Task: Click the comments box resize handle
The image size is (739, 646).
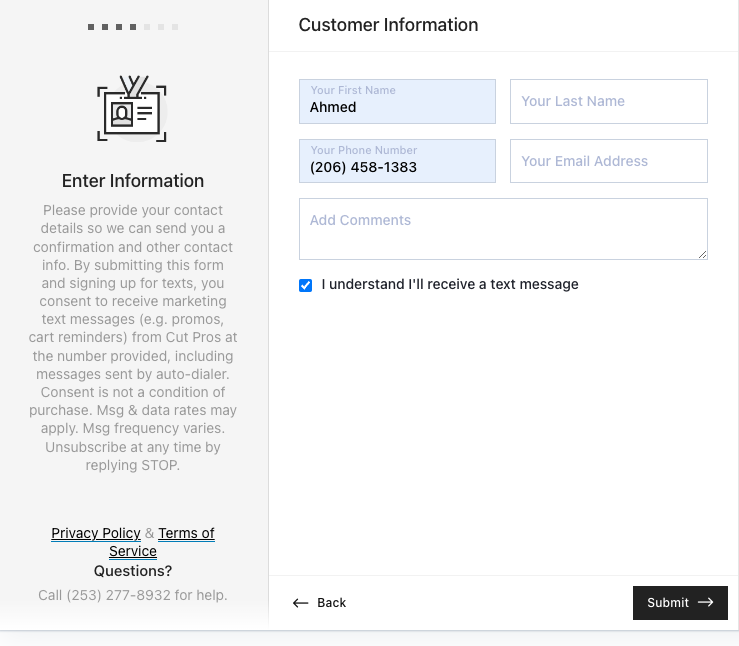Action: [702, 254]
